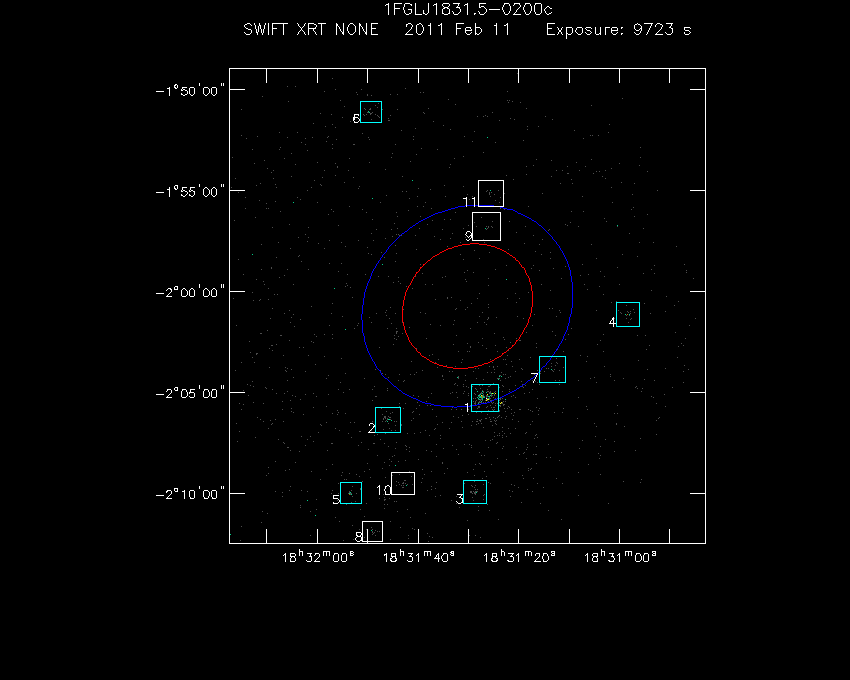Click right ascension label 18h31m40s
This screenshot has height=680, width=850.
pos(418,556)
